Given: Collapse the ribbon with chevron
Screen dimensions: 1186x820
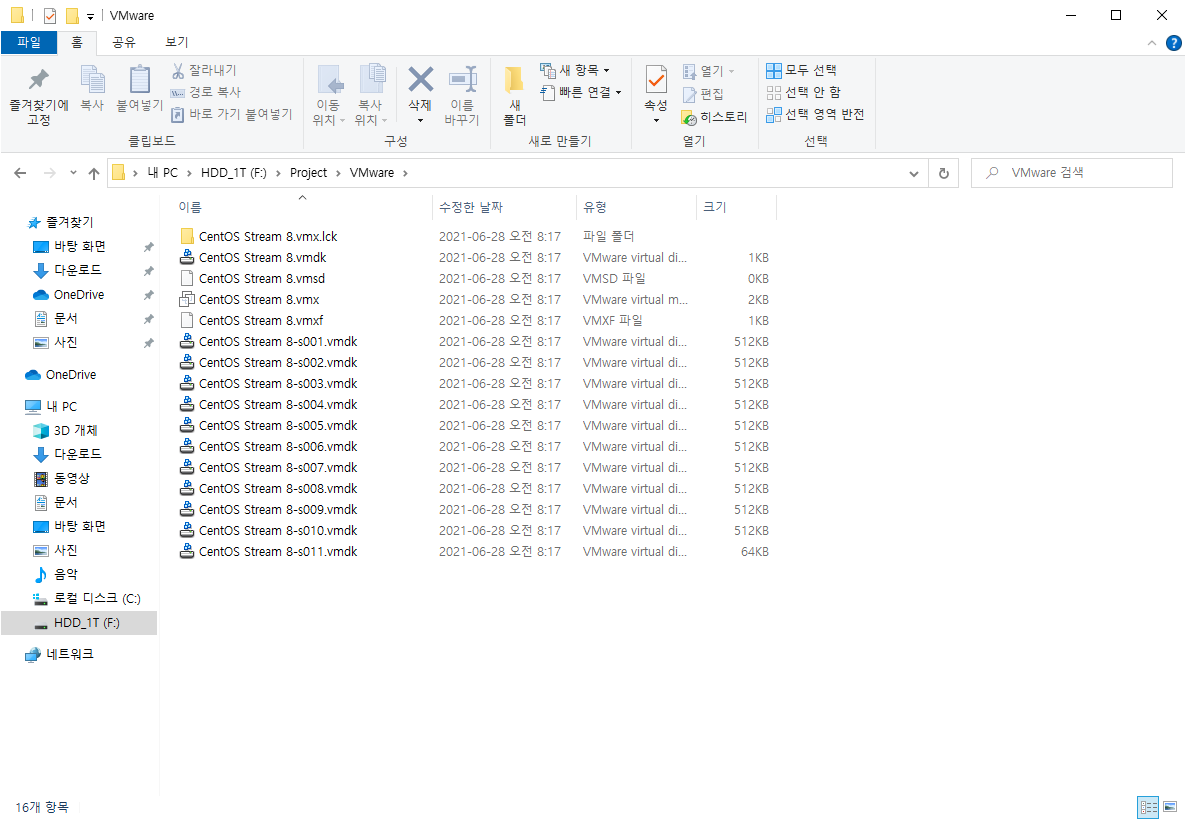Looking at the screenshot, I should coord(1151,43).
